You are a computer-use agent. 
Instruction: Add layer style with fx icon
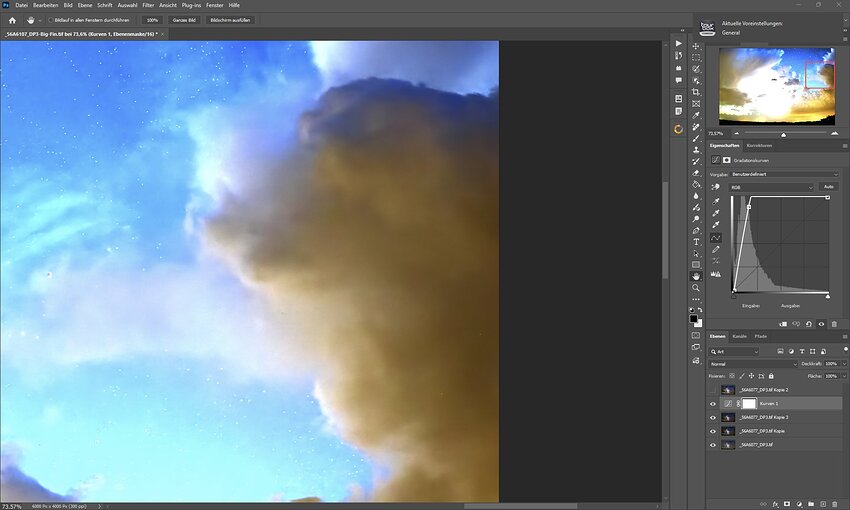[x=775, y=504]
